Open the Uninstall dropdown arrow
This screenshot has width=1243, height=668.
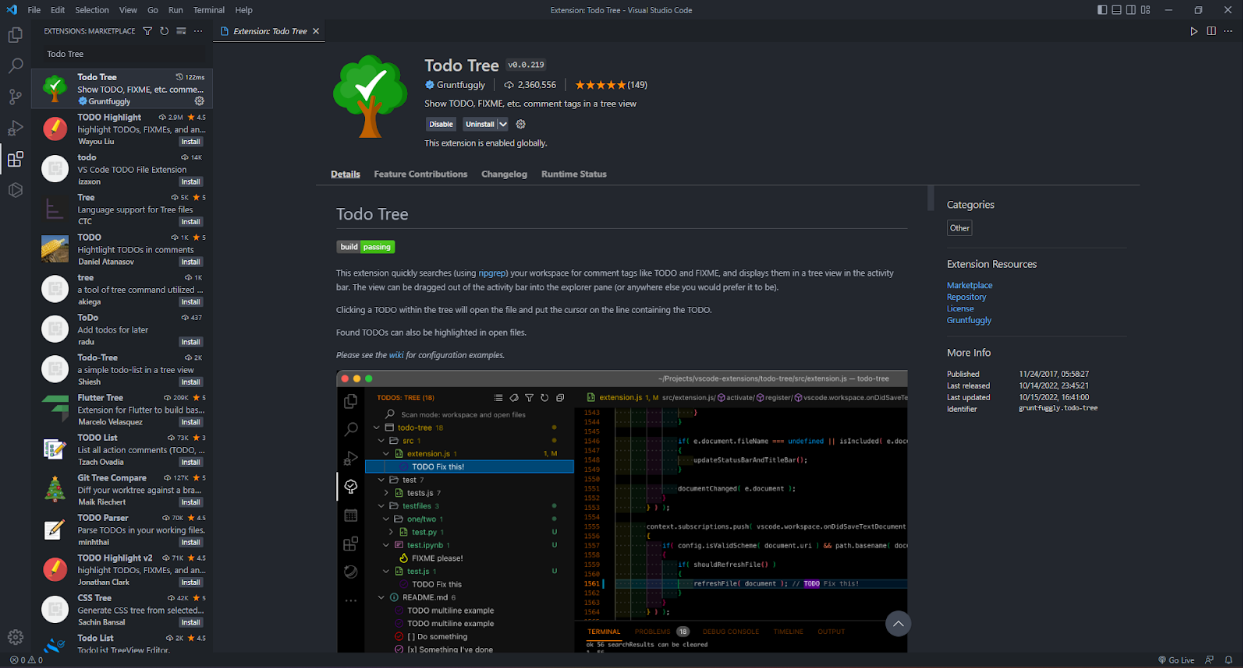tap(503, 124)
